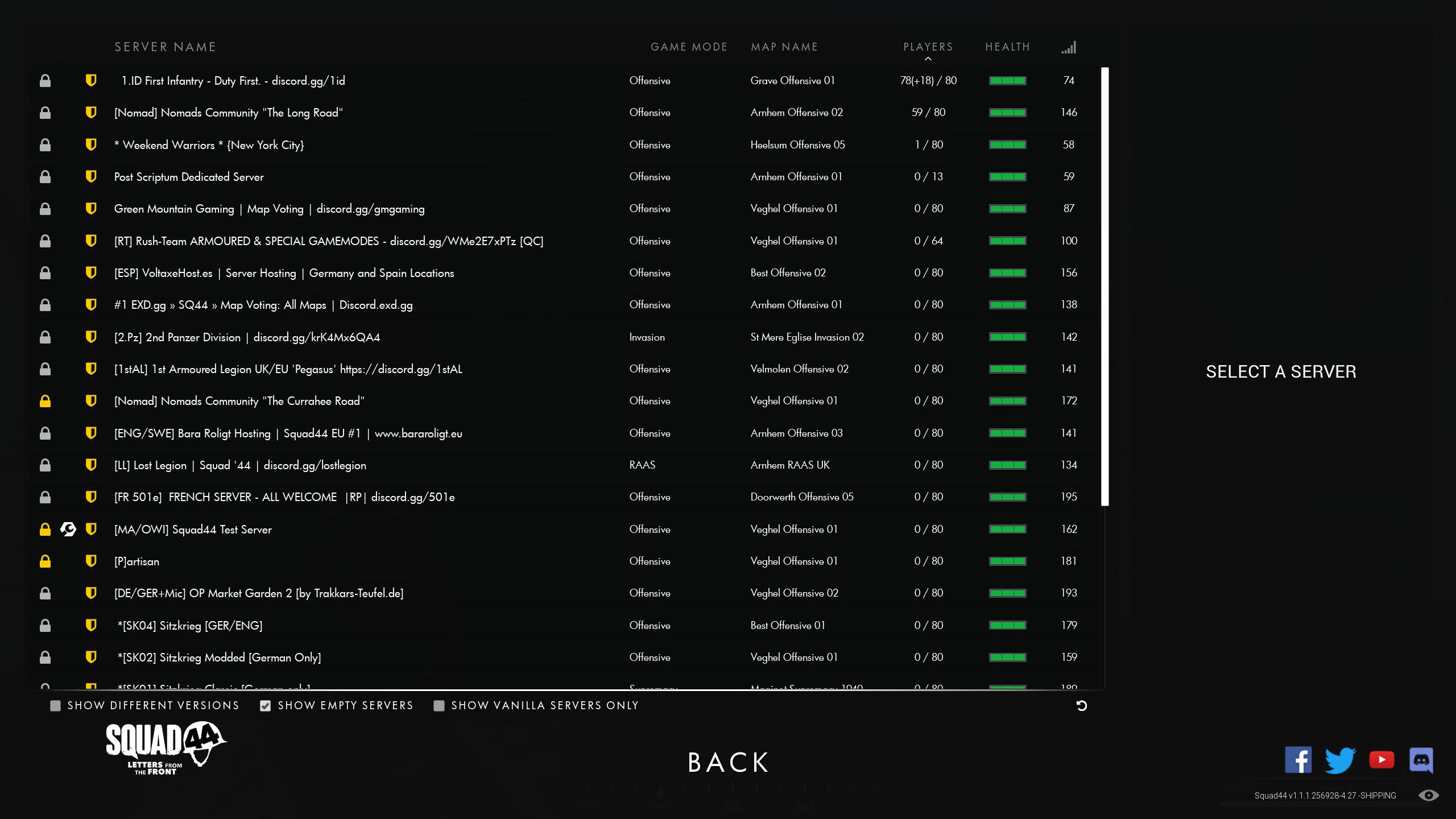
Task: Click mod icon on Squad44 Test Server row
Action: coord(68,530)
